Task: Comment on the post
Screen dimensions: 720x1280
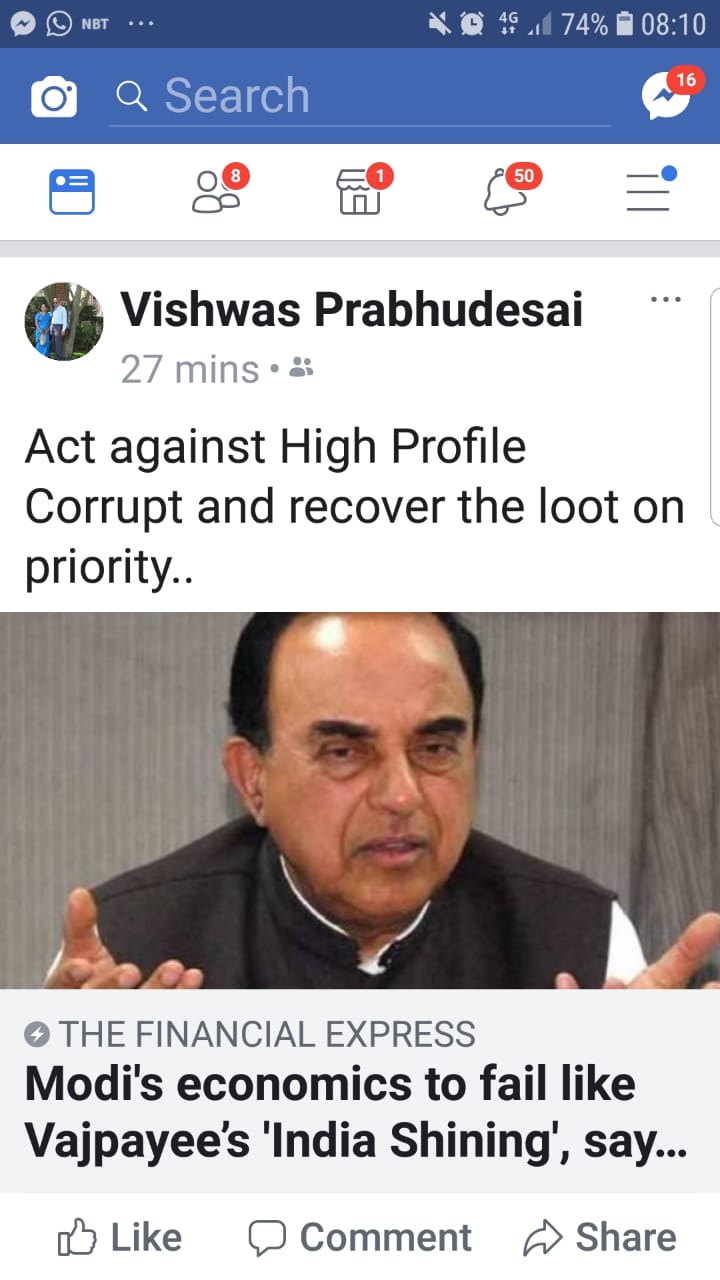Action: click(x=360, y=1237)
